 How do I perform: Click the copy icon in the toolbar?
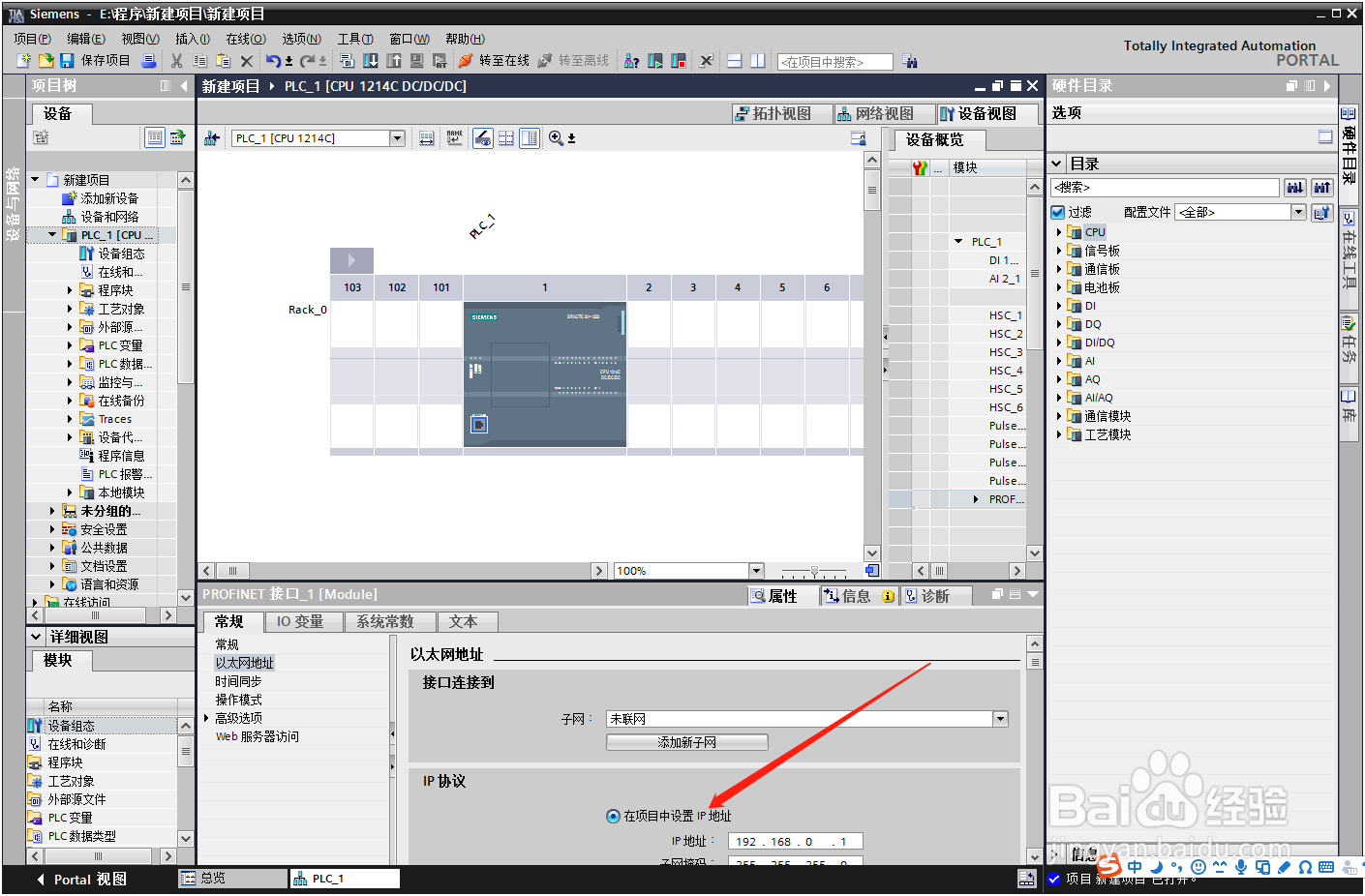tap(200, 61)
